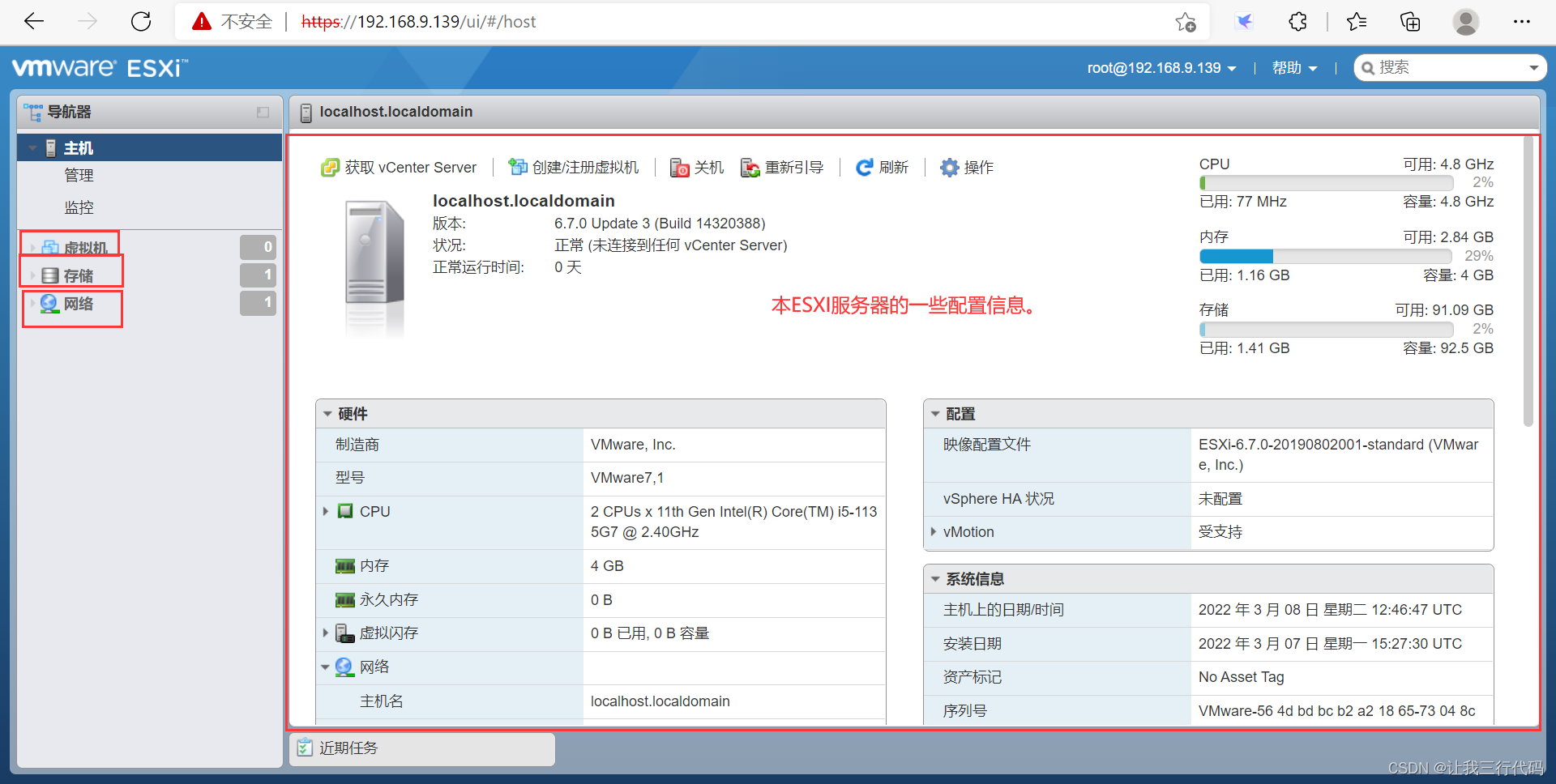
Task: Collapse the 系统信息 system info panel
Action: pos(935,579)
